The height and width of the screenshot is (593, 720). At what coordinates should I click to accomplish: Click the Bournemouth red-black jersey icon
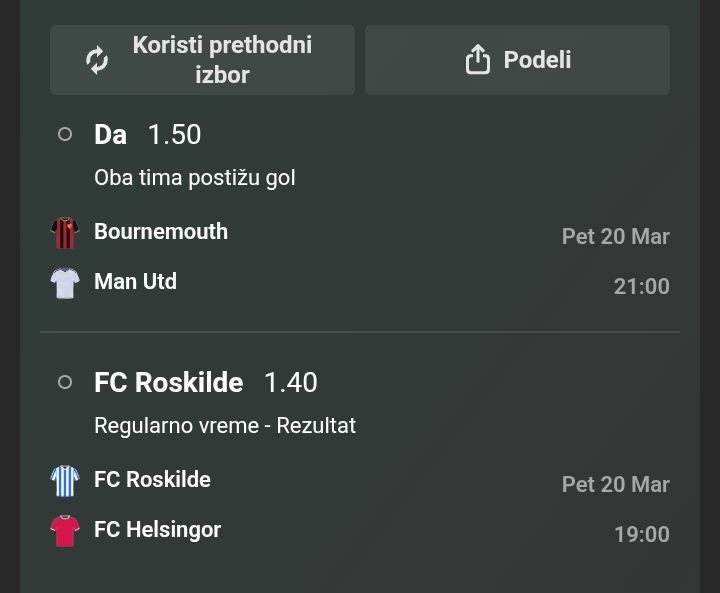click(65, 232)
